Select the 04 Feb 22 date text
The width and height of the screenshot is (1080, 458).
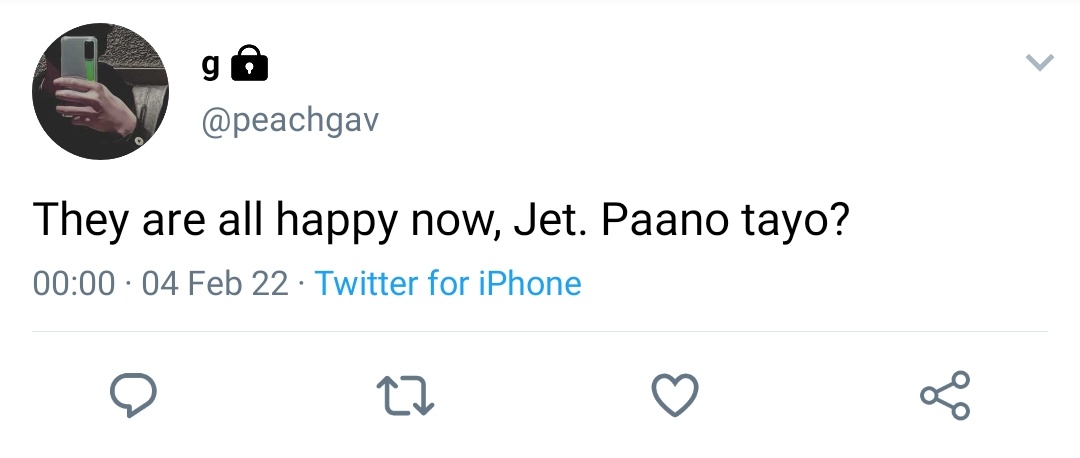click(215, 284)
